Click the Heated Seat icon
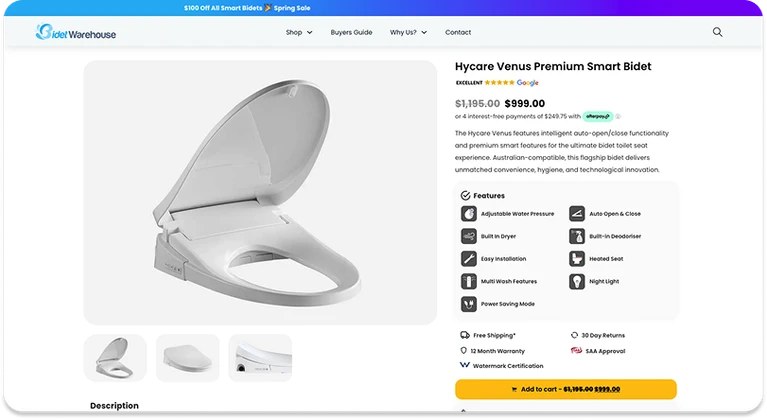This screenshot has width=767, height=420. click(x=577, y=258)
